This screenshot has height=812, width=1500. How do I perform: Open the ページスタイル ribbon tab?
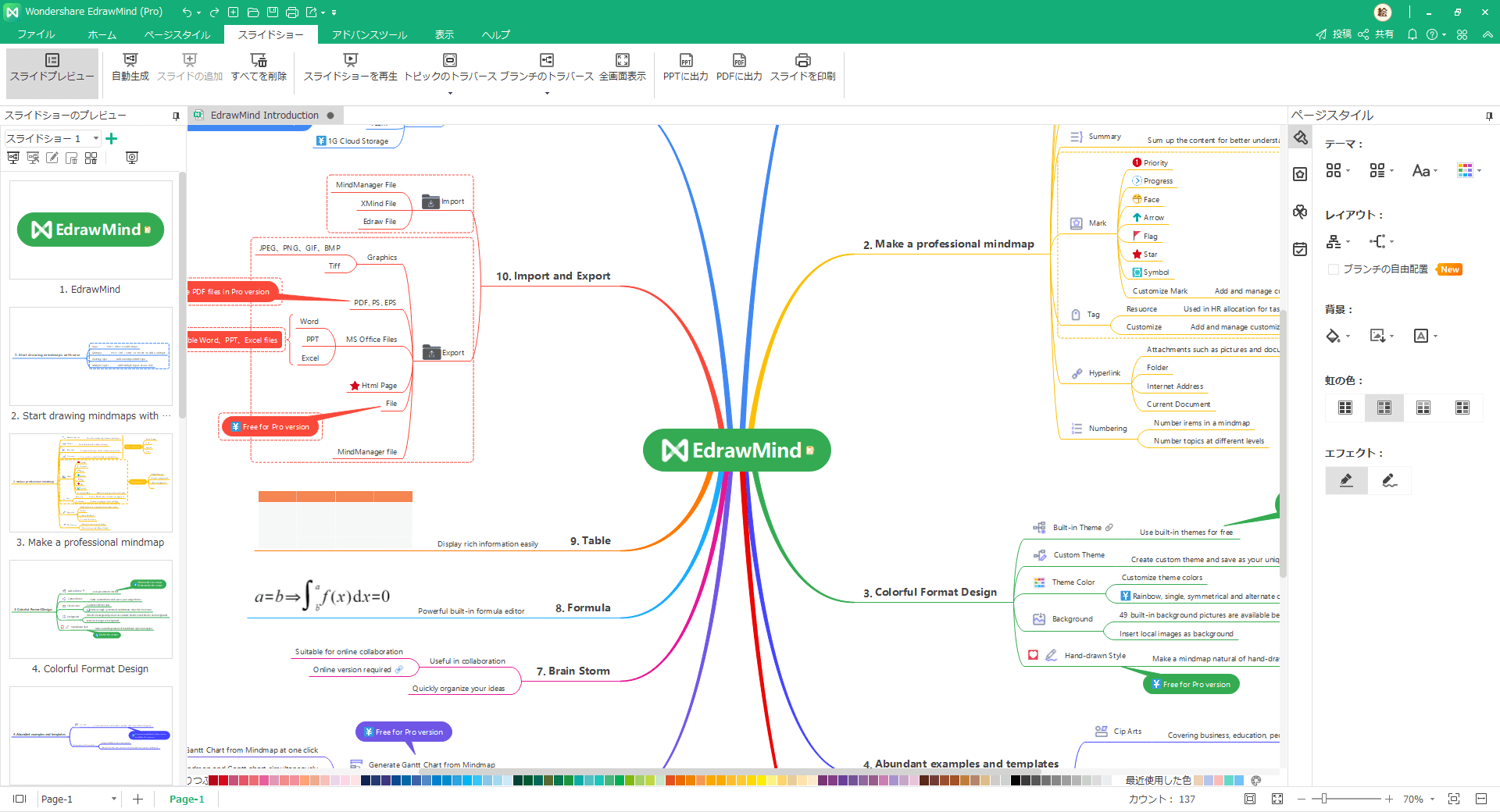pyautogui.click(x=177, y=34)
